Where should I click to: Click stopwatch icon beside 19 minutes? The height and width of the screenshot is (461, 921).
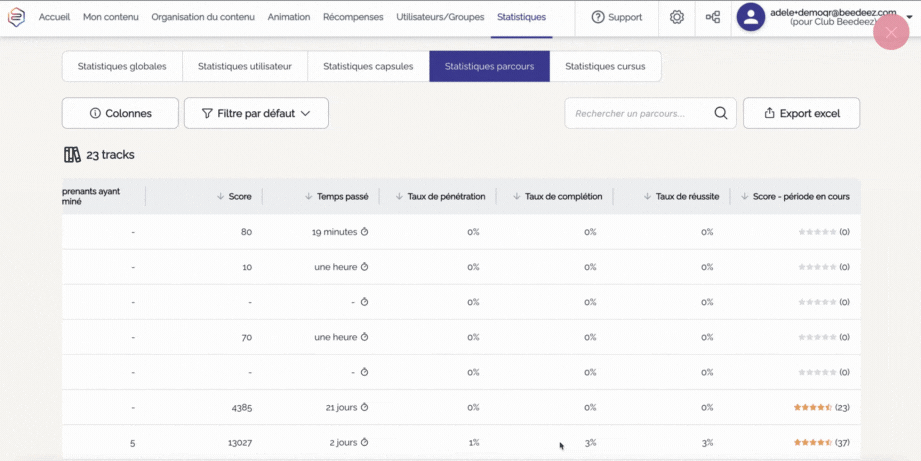pos(365,232)
